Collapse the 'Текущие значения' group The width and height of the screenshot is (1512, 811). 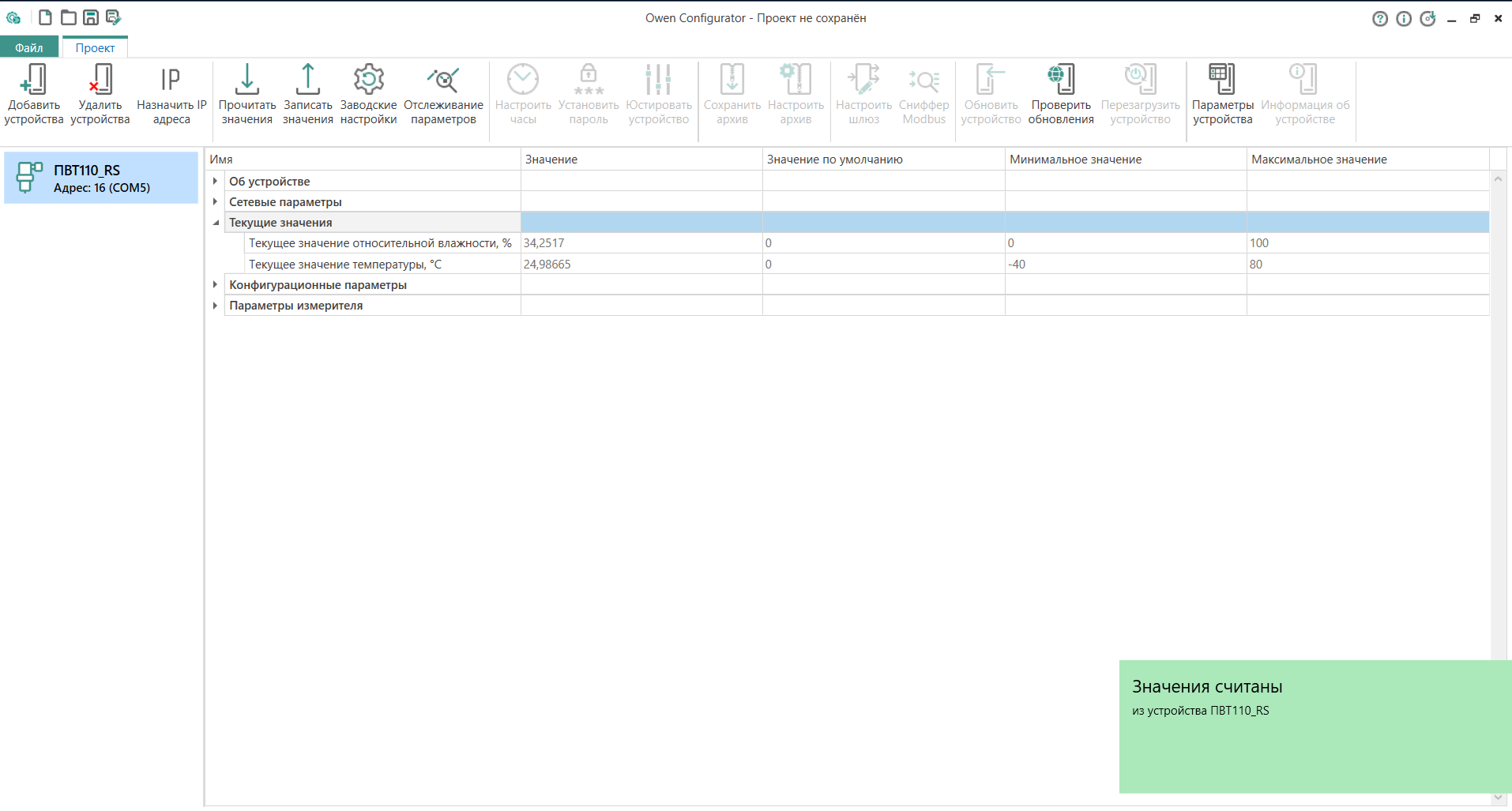point(215,223)
